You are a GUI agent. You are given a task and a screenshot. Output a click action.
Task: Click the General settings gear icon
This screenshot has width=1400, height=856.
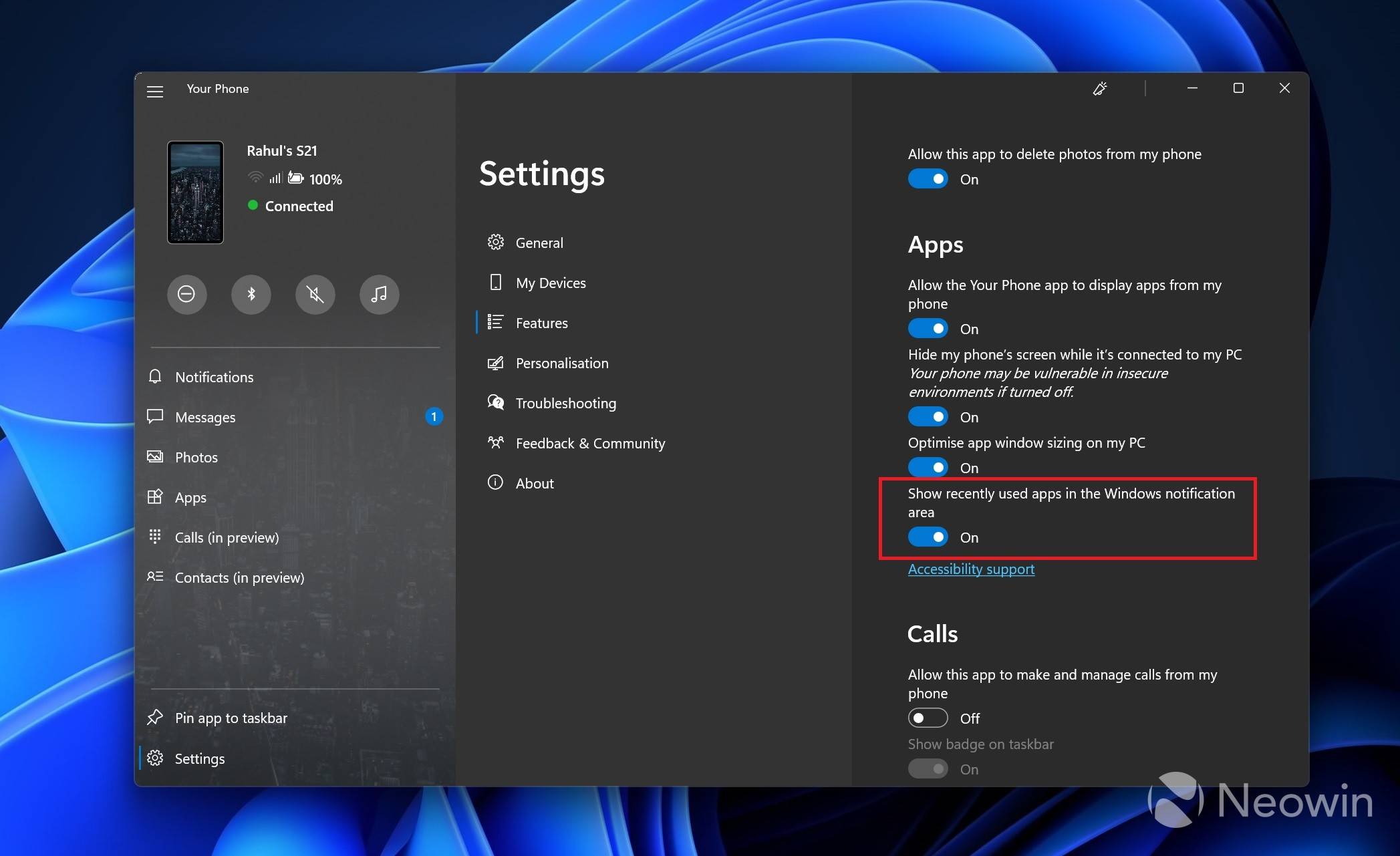click(495, 242)
